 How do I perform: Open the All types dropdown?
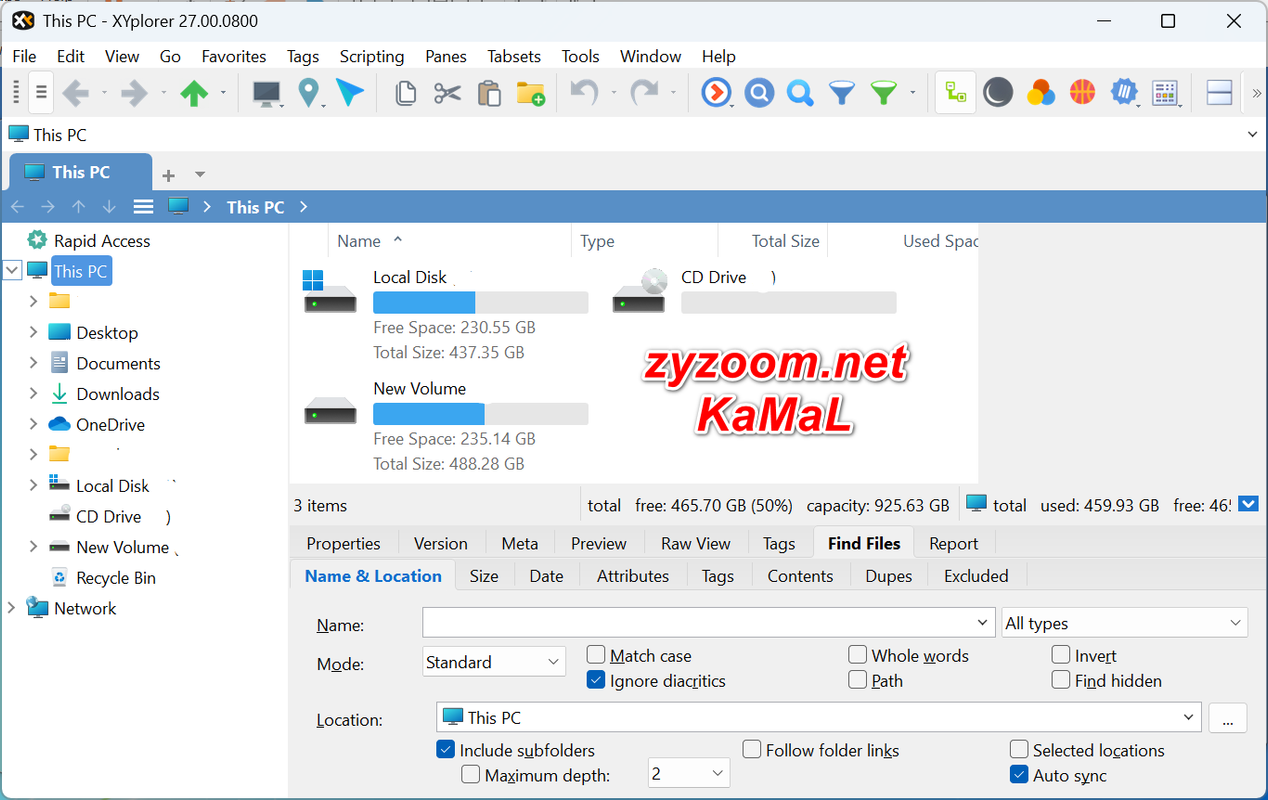(x=1125, y=623)
